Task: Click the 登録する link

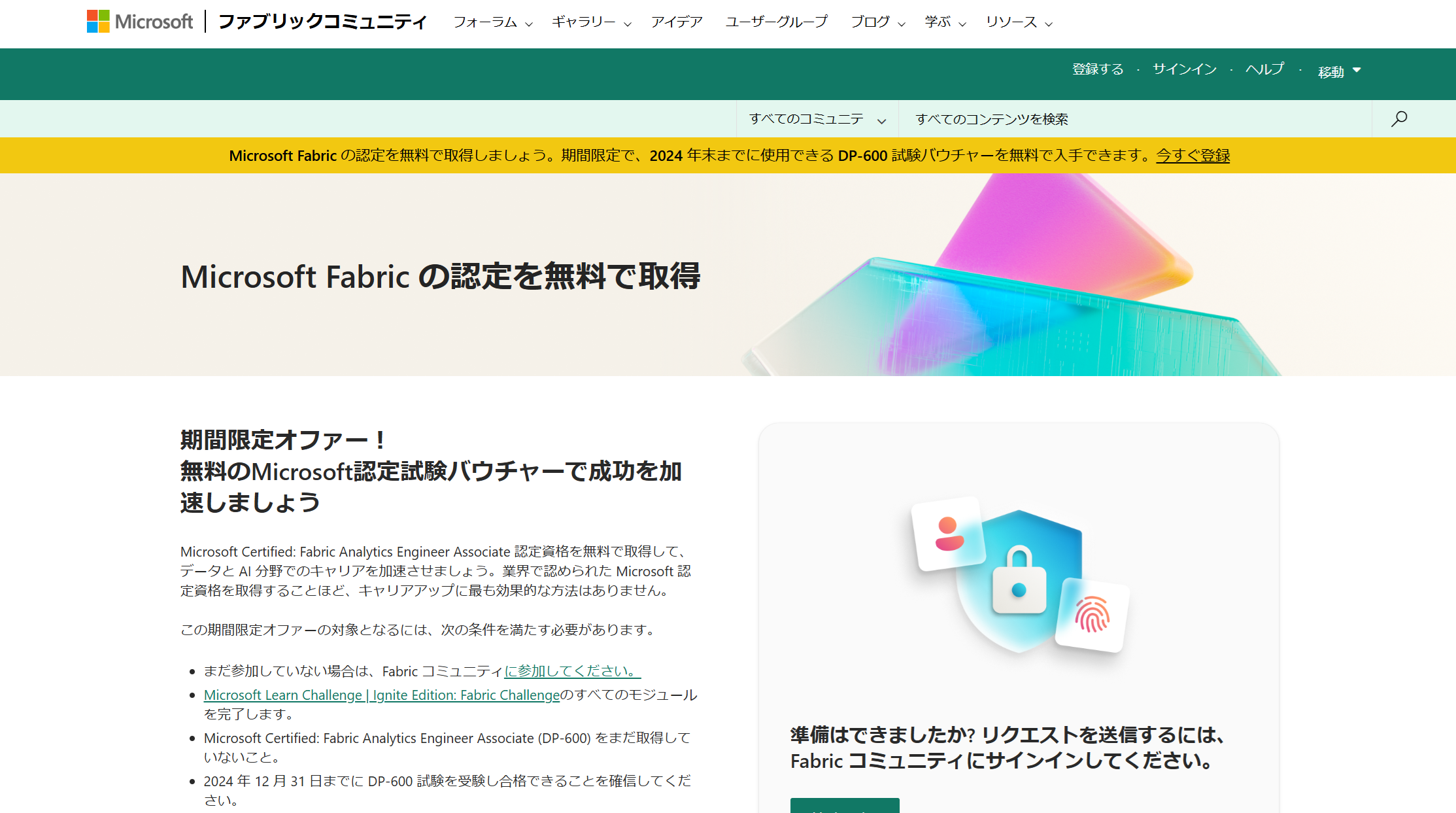Action: [1098, 69]
